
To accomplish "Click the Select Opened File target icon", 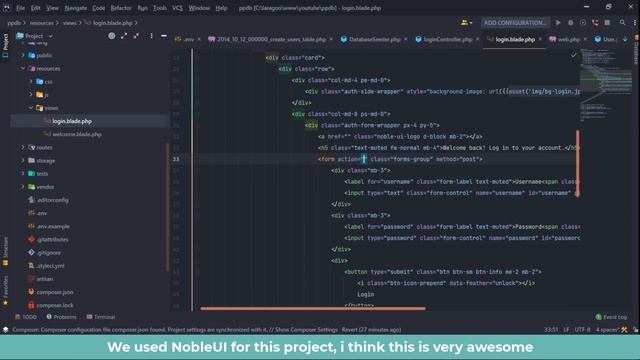I will click(x=111, y=36).
